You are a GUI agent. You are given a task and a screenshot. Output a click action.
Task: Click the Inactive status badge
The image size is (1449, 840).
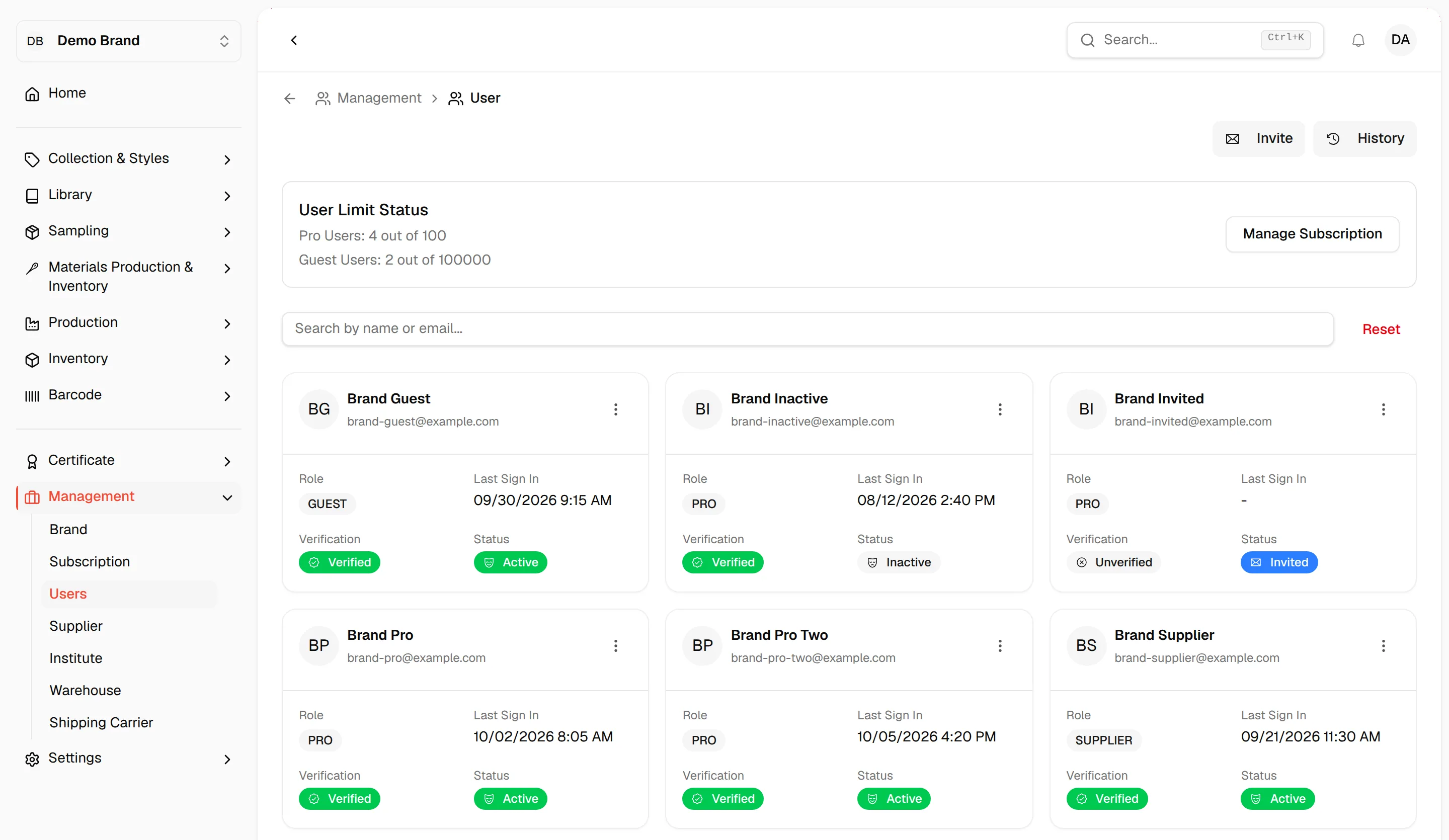pos(898,562)
